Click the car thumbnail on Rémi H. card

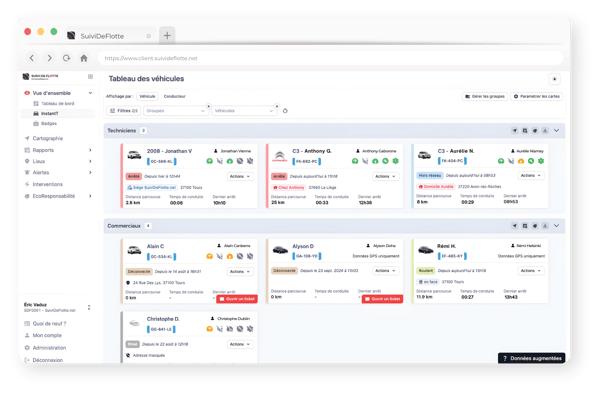click(x=426, y=251)
